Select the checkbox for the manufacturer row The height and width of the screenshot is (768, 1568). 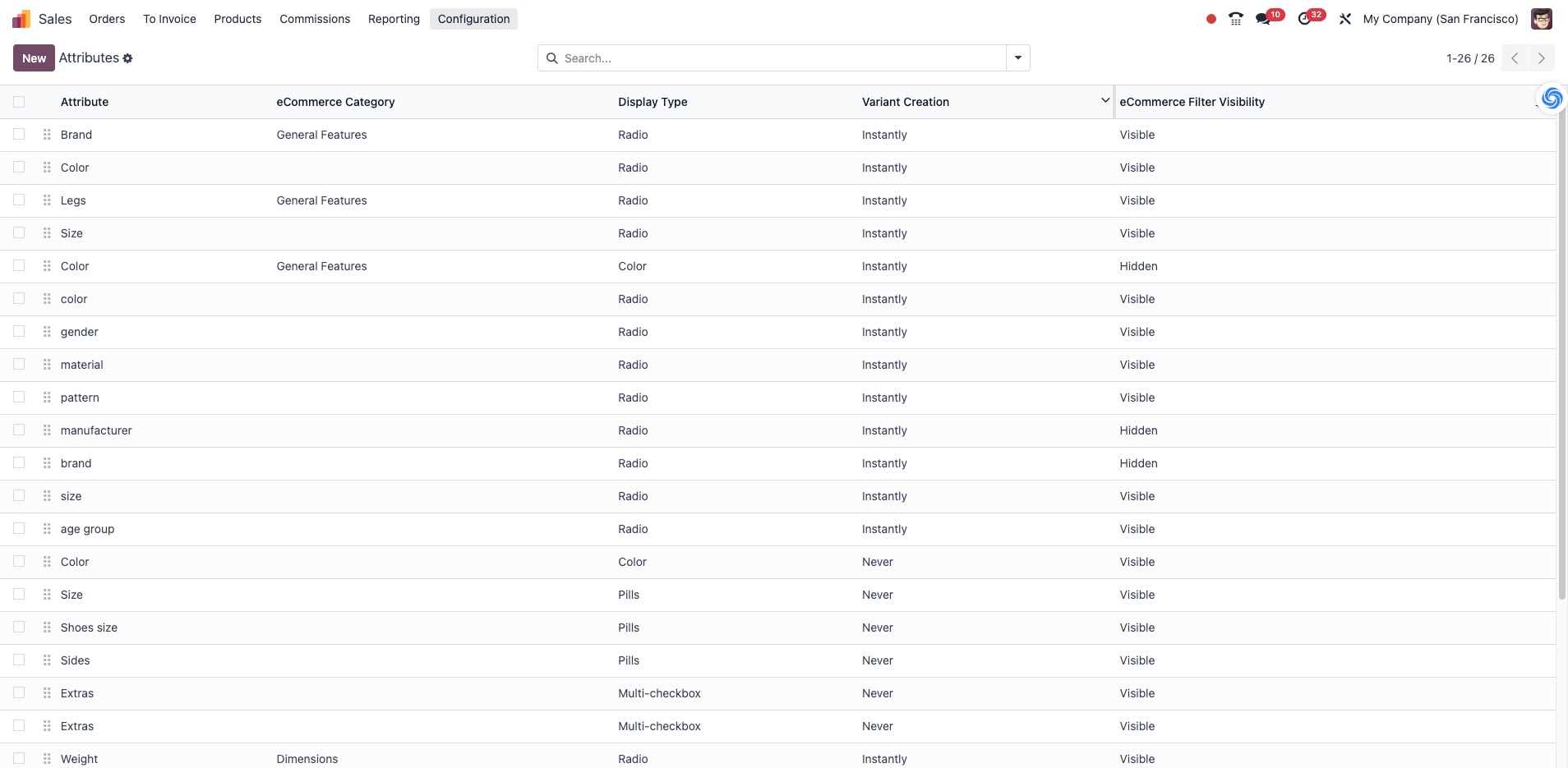pyautogui.click(x=19, y=430)
